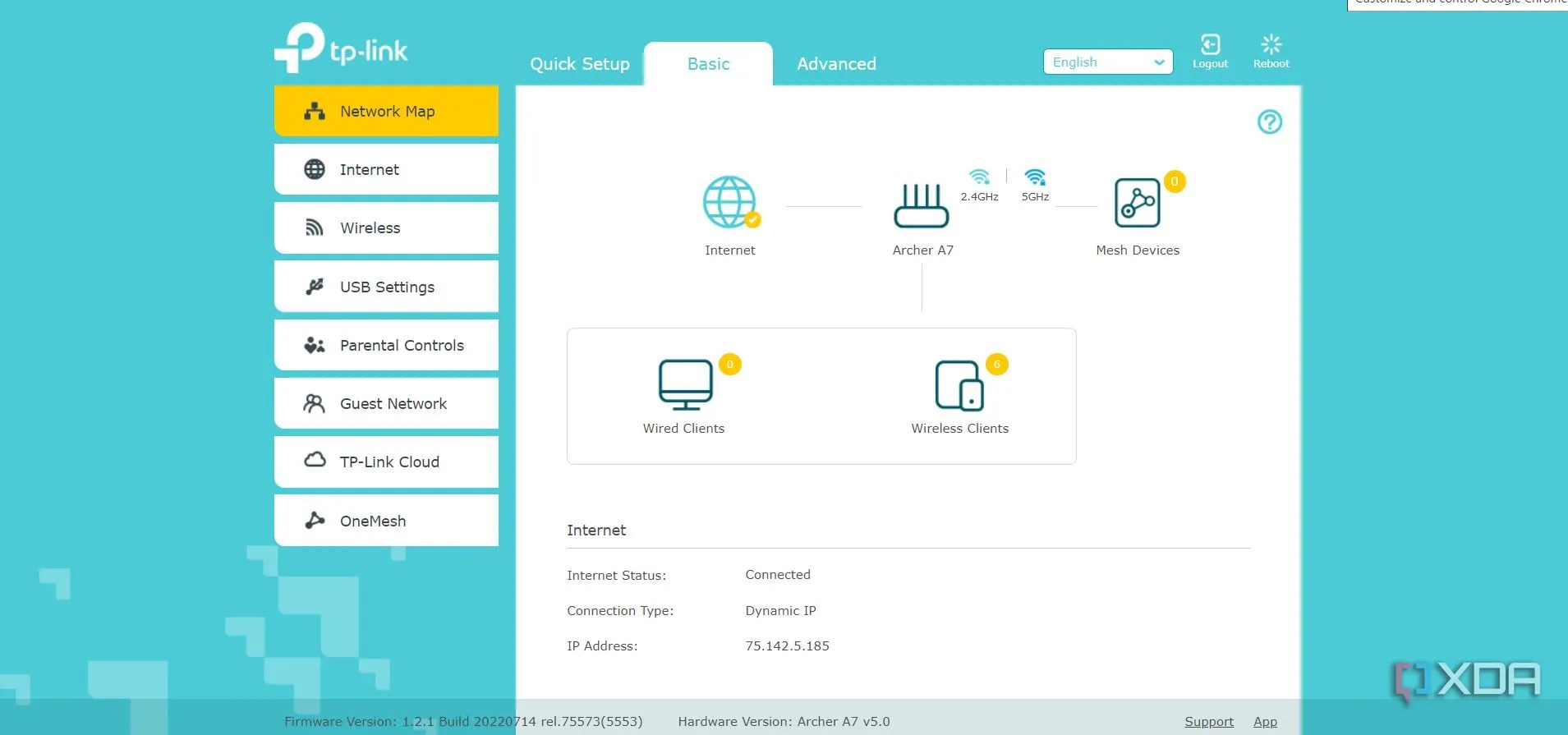
Task: Open the Network Map menu item
Action: [x=386, y=111]
